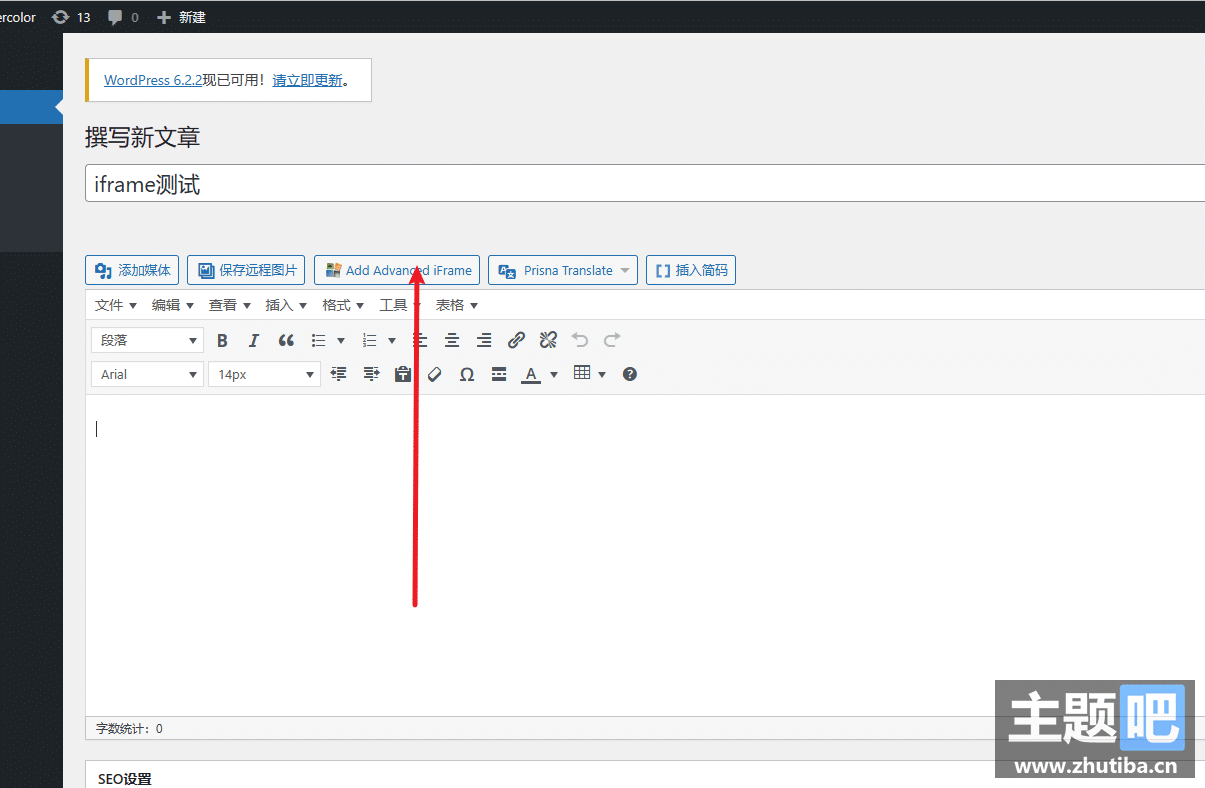This screenshot has height=788, width=1205.
Task: Insert a blockquote
Action: tap(286, 341)
